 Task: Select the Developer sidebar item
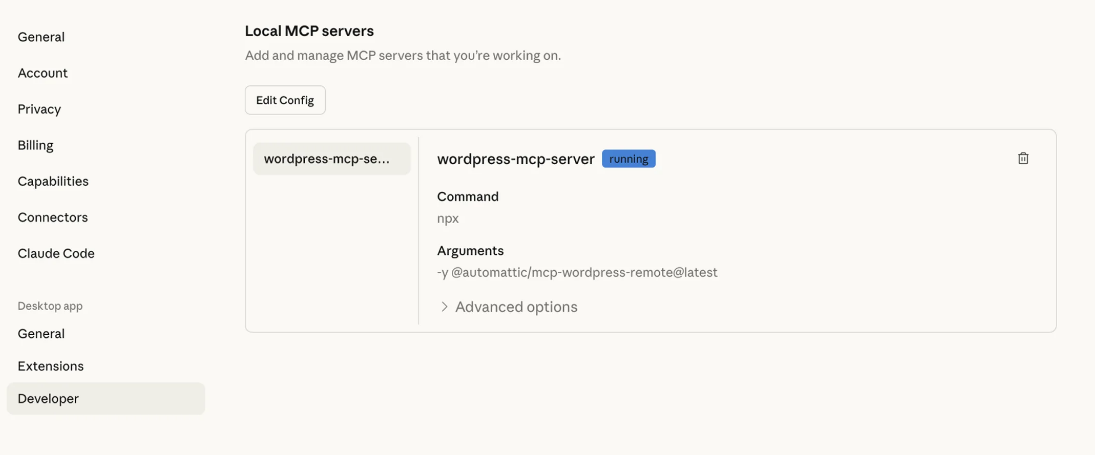(106, 398)
